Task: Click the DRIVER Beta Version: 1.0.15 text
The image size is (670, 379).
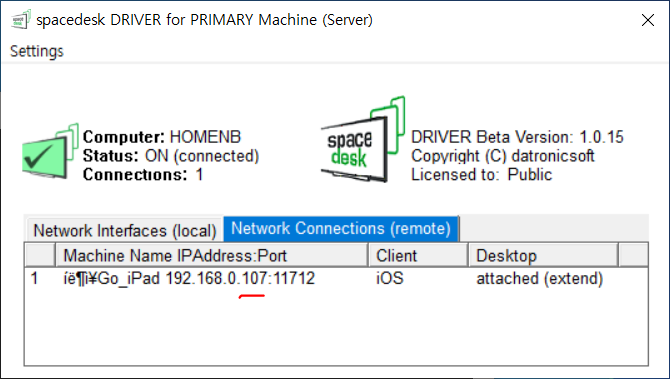Action: (517, 137)
